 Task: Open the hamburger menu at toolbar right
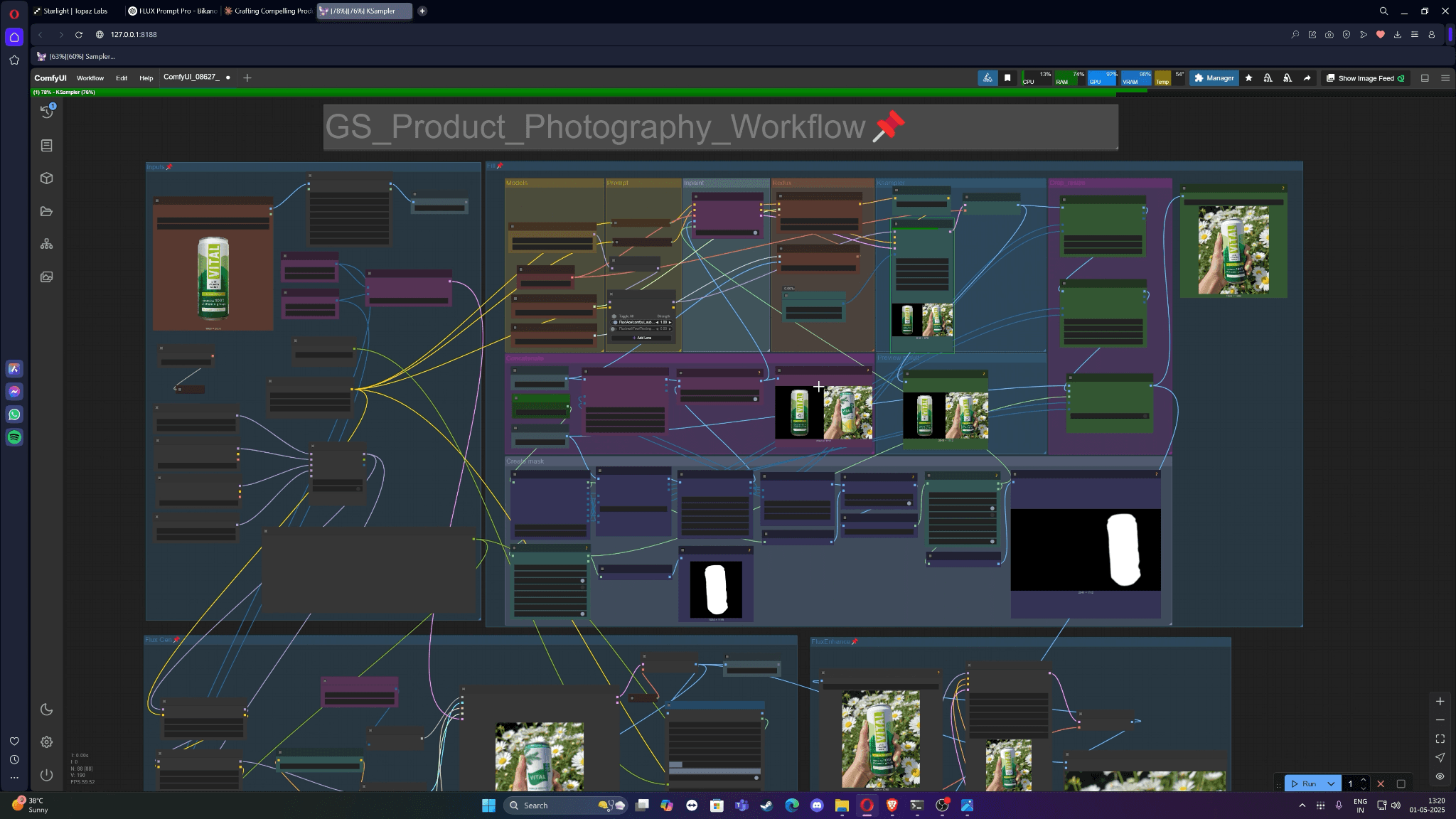[x=1445, y=78]
